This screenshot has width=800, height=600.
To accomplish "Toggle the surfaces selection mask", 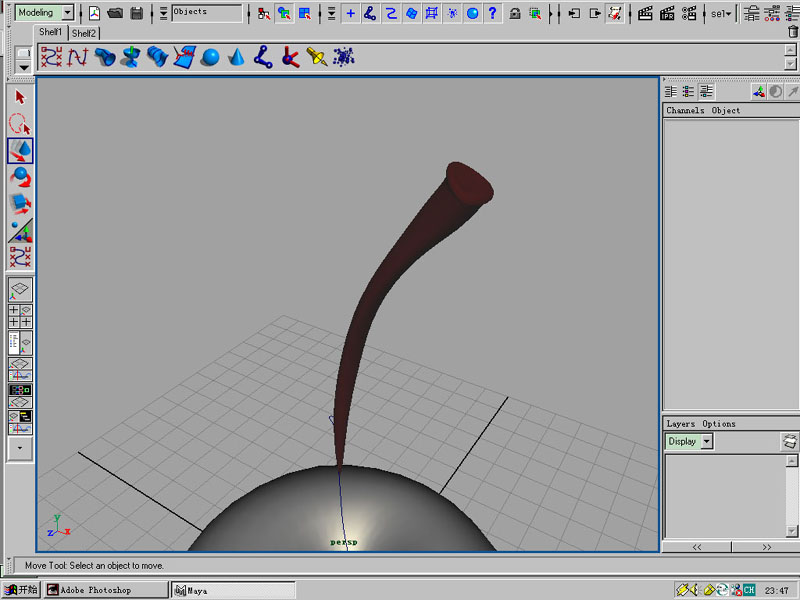I will coord(411,13).
